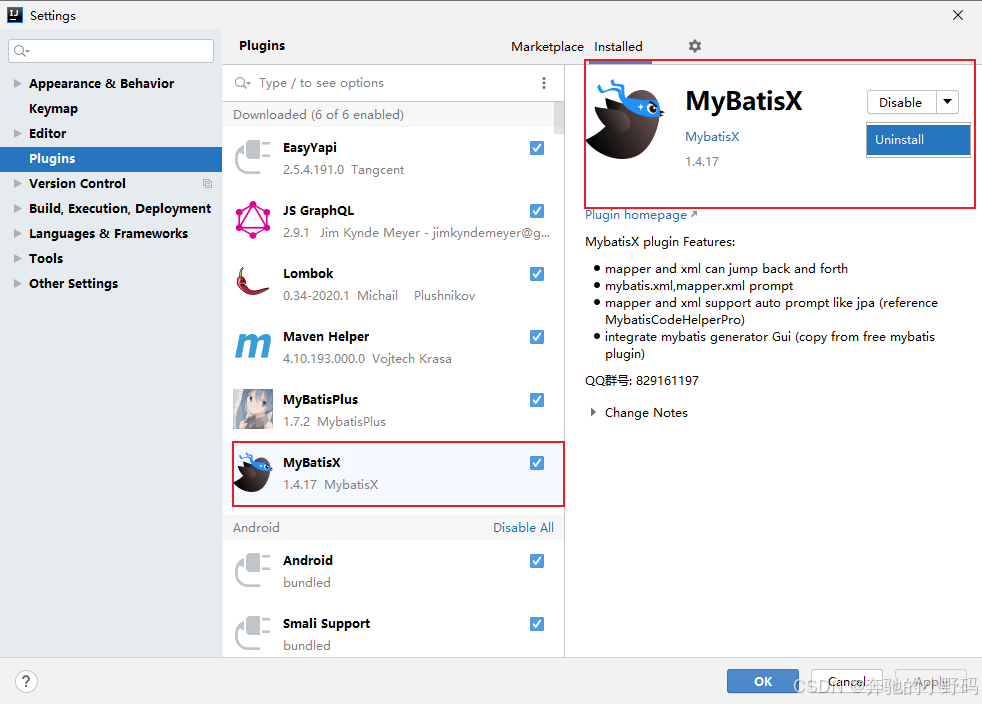The image size is (982, 704).
Task: Click the Disable button for MyBatisX
Action: (901, 102)
